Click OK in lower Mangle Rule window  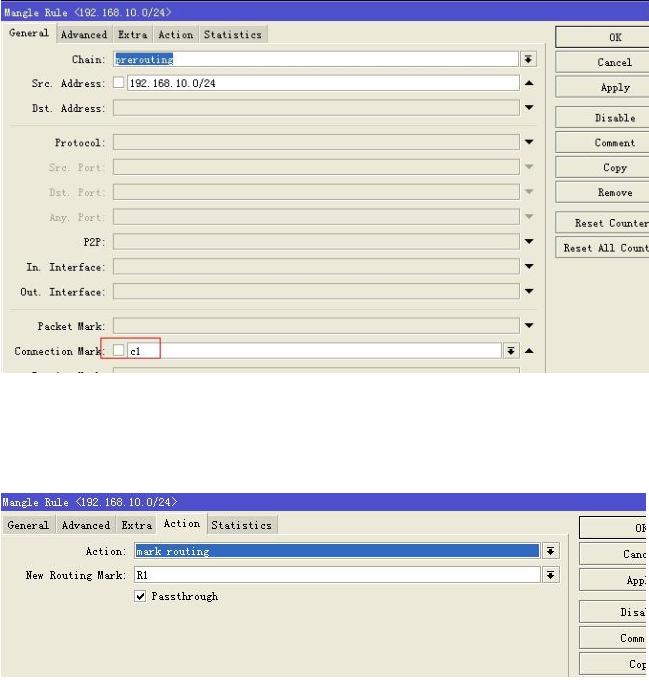pos(613,528)
